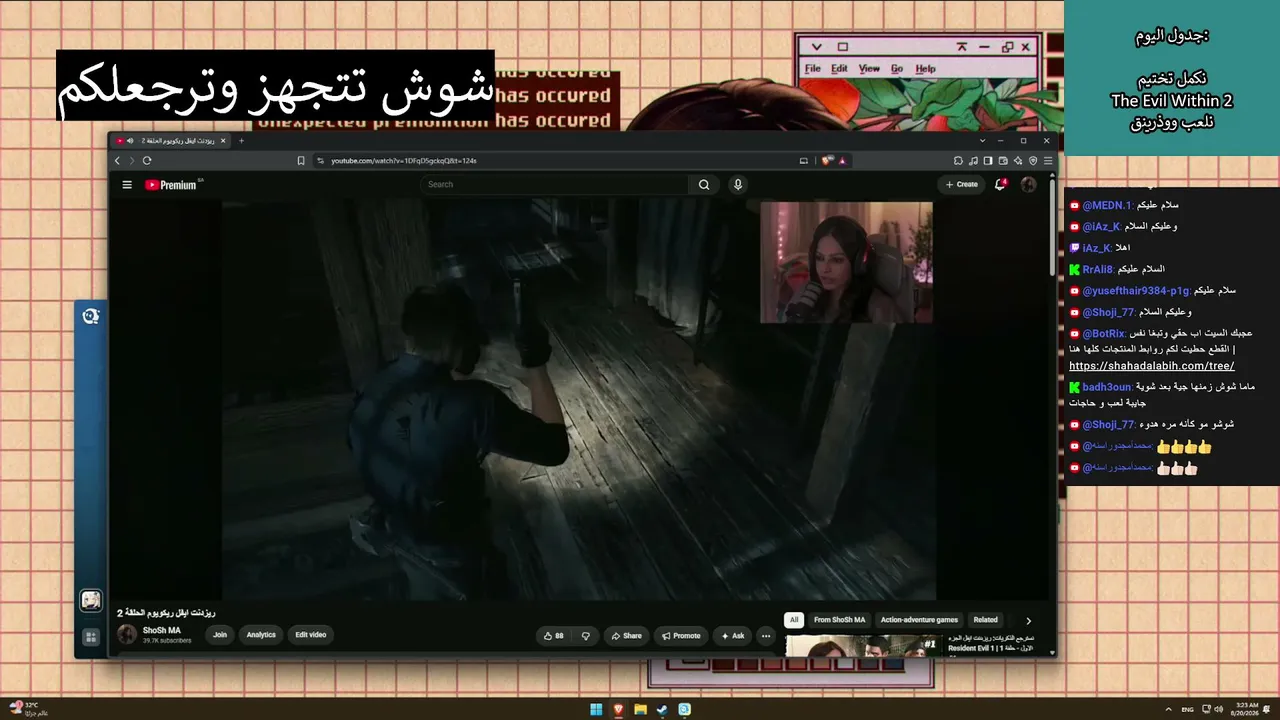The height and width of the screenshot is (720, 1280).
Task: Click the Promote button
Action: [681, 636]
